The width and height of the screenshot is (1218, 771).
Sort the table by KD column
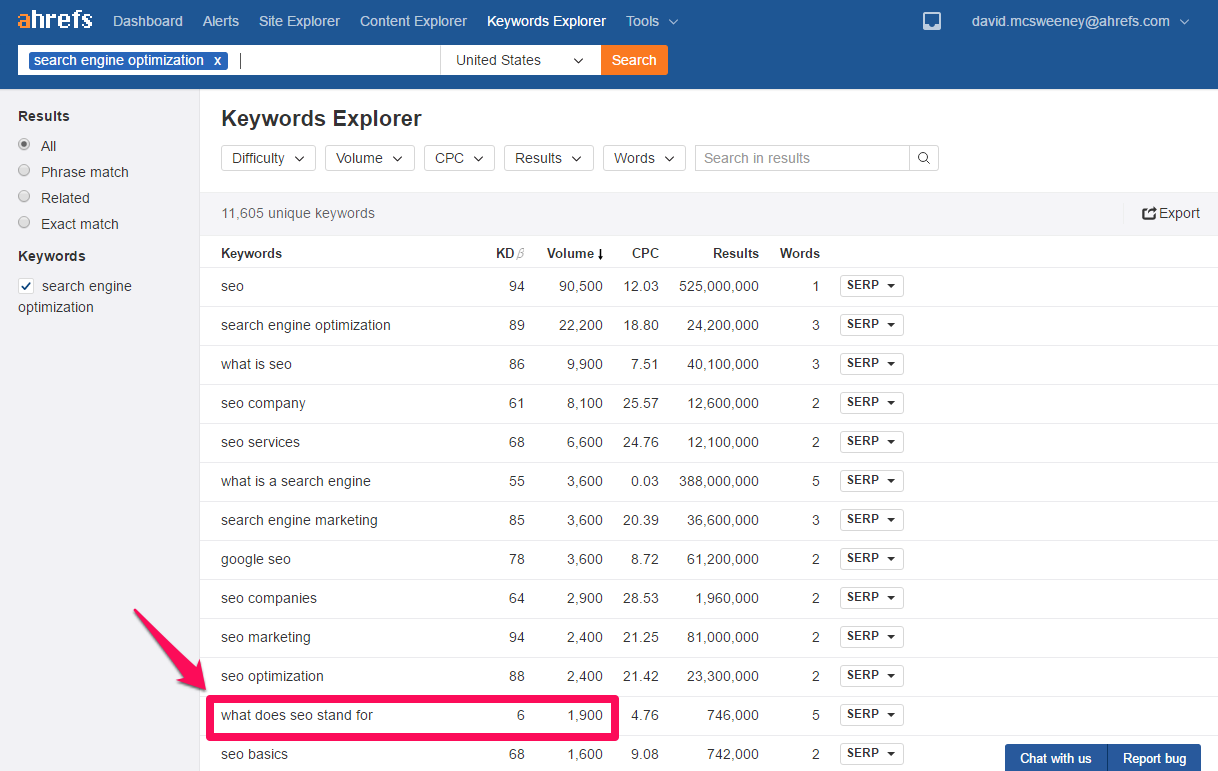505,254
